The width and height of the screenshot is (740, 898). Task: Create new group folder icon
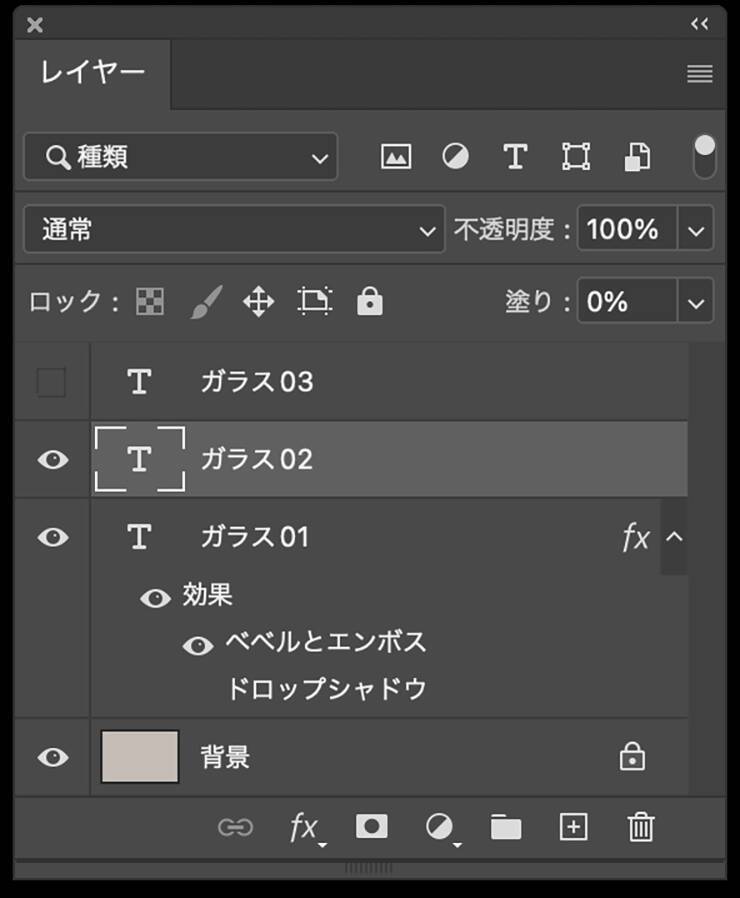(506, 827)
